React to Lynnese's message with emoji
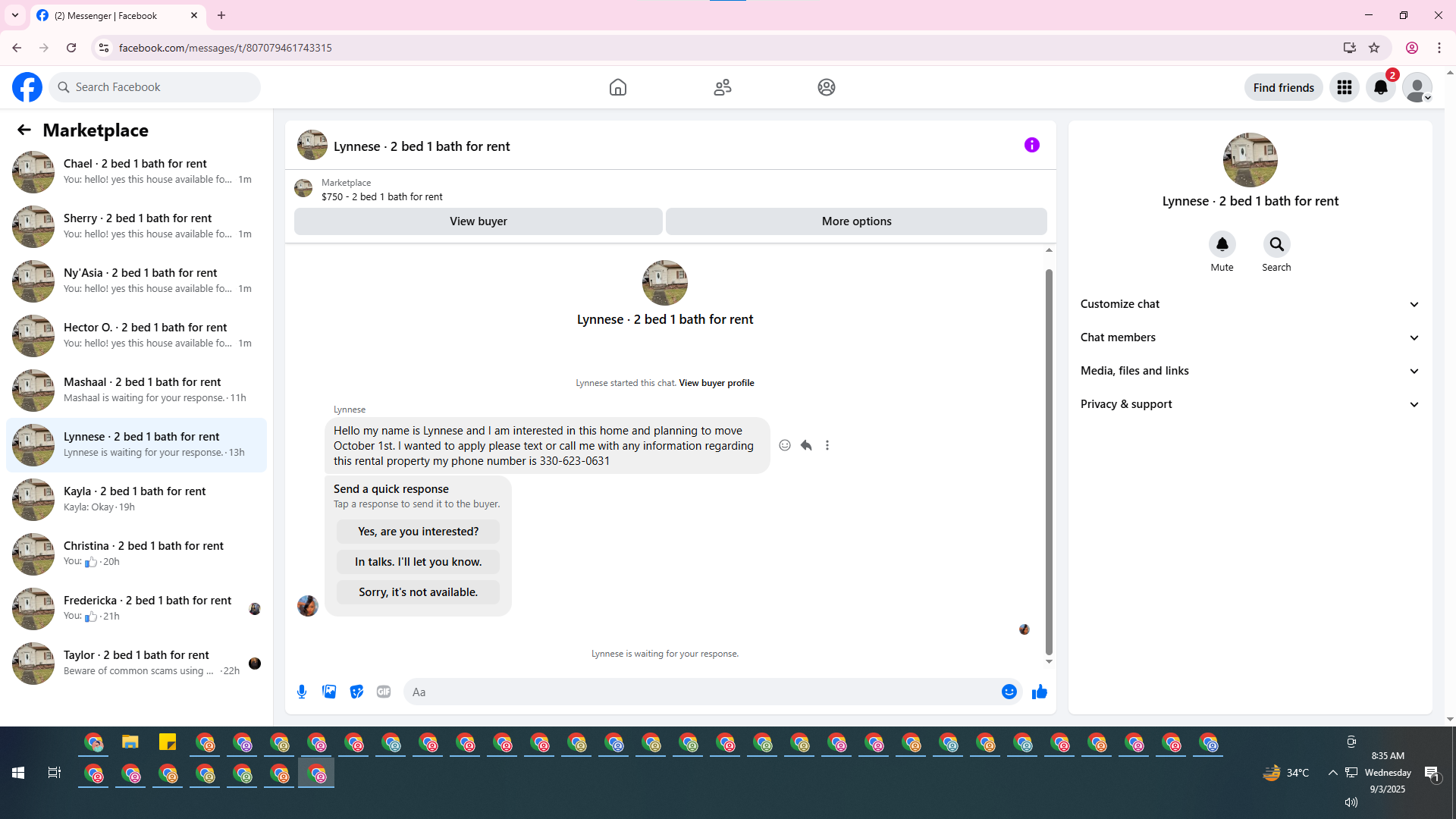 pyautogui.click(x=785, y=445)
